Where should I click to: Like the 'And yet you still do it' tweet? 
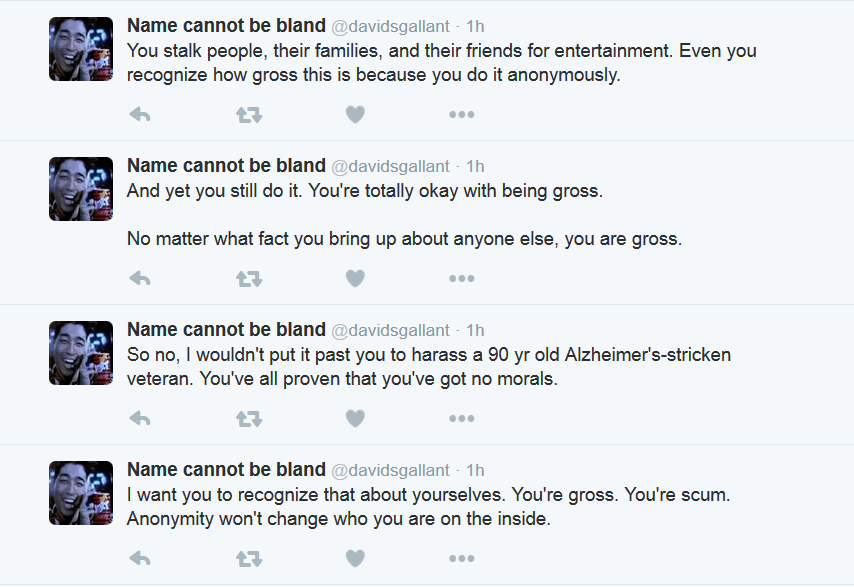(355, 278)
